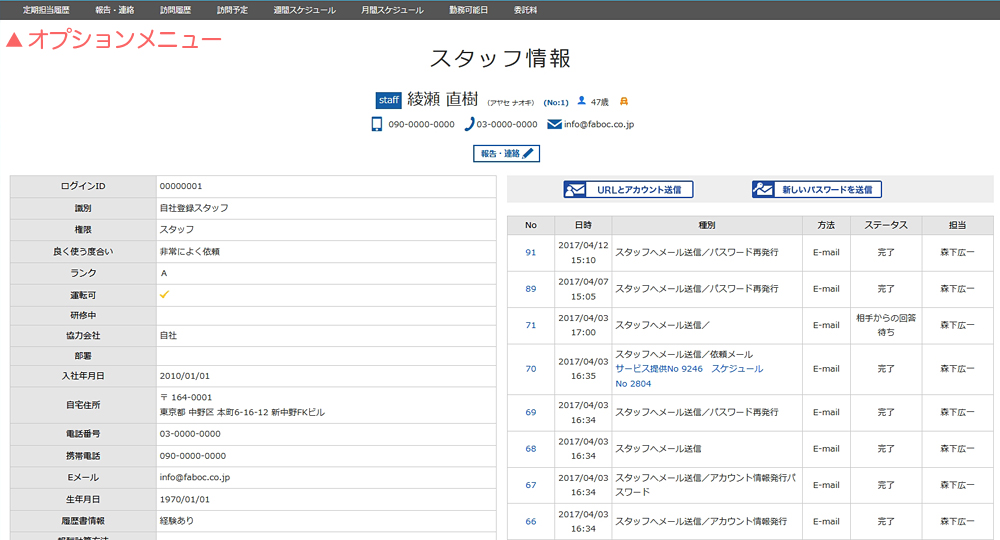Click the 経験あり value
This screenshot has width=1000, height=540.
[x=177, y=521]
